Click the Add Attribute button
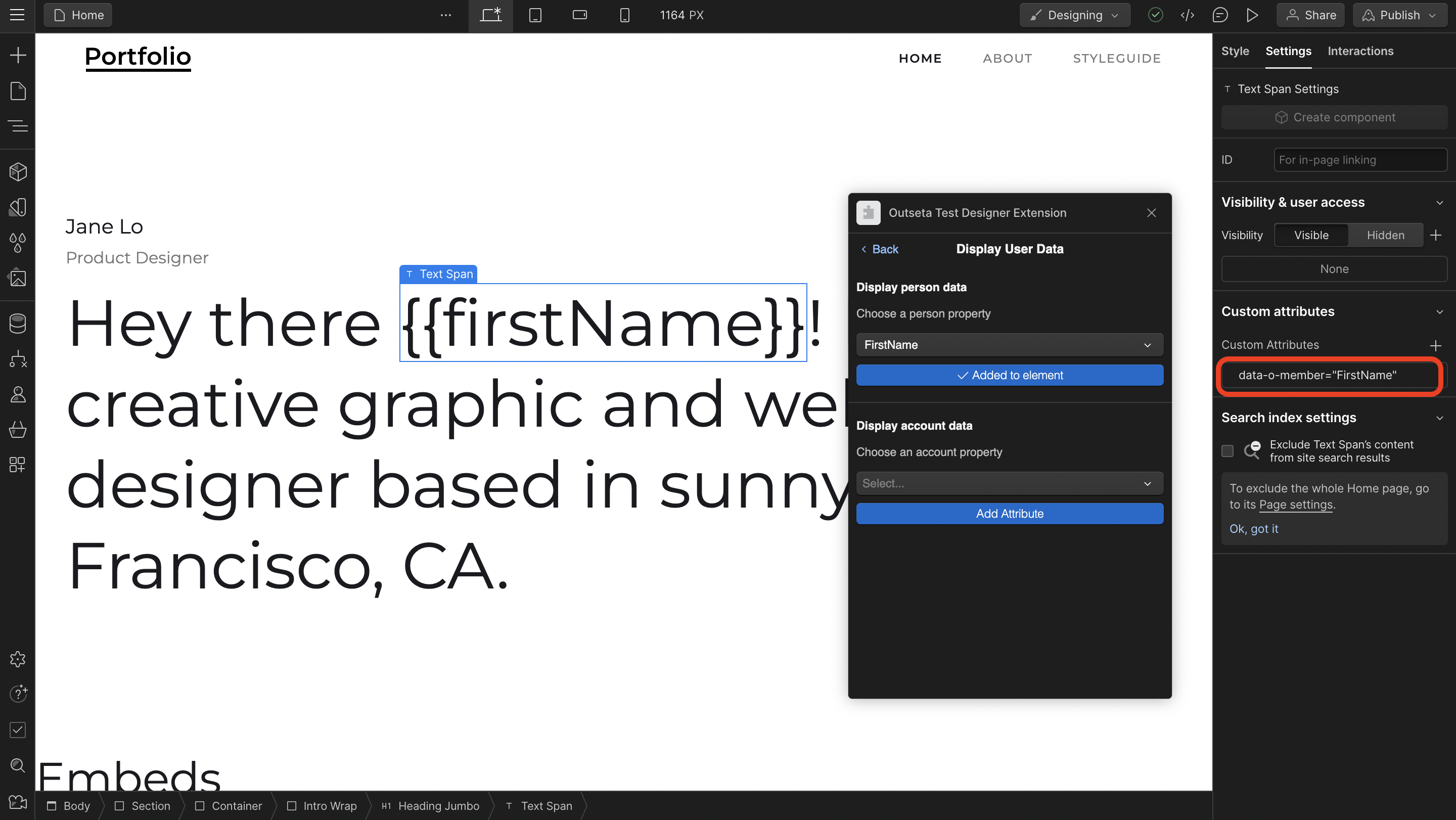The height and width of the screenshot is (820, 1456). 1009,513
